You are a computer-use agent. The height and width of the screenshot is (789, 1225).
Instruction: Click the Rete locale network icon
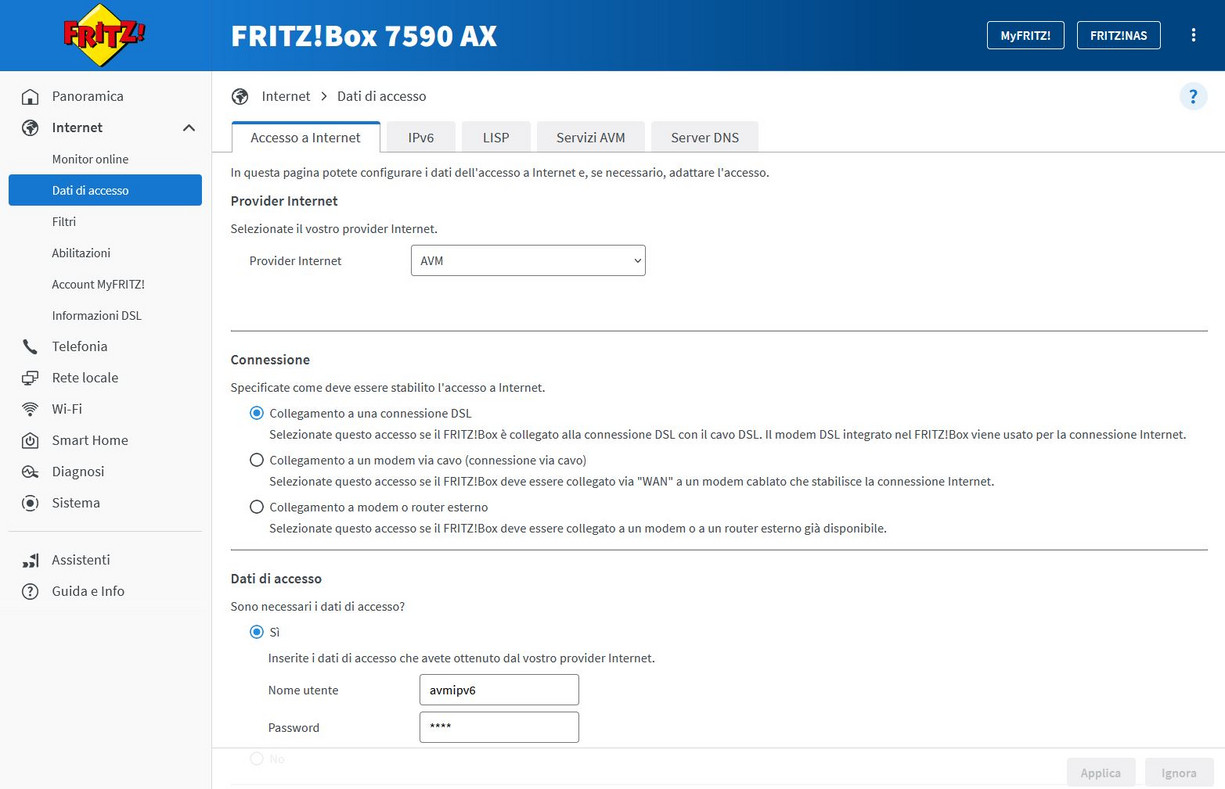(31, 378)
